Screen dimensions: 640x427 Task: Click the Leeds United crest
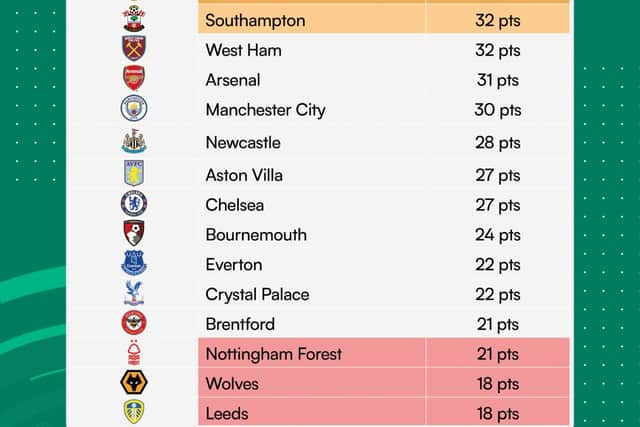134,411
